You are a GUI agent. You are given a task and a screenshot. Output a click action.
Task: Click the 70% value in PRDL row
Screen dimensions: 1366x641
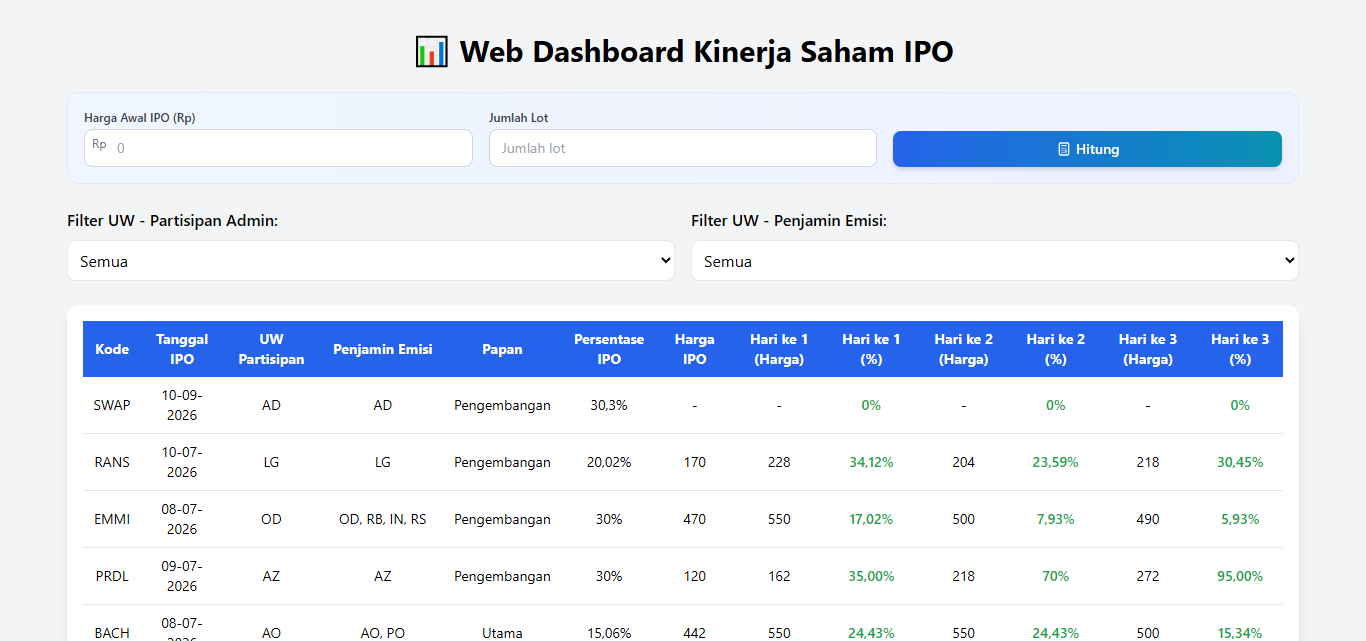[1056, 576]
